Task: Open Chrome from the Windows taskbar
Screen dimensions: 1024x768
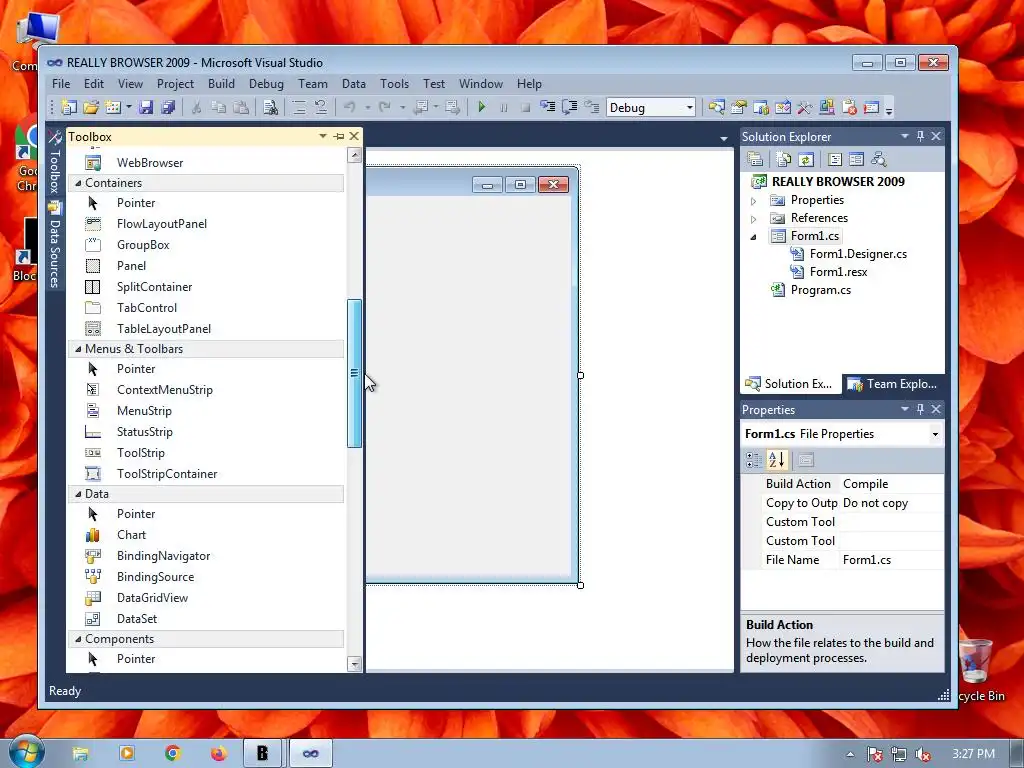Action: point(172,754)
